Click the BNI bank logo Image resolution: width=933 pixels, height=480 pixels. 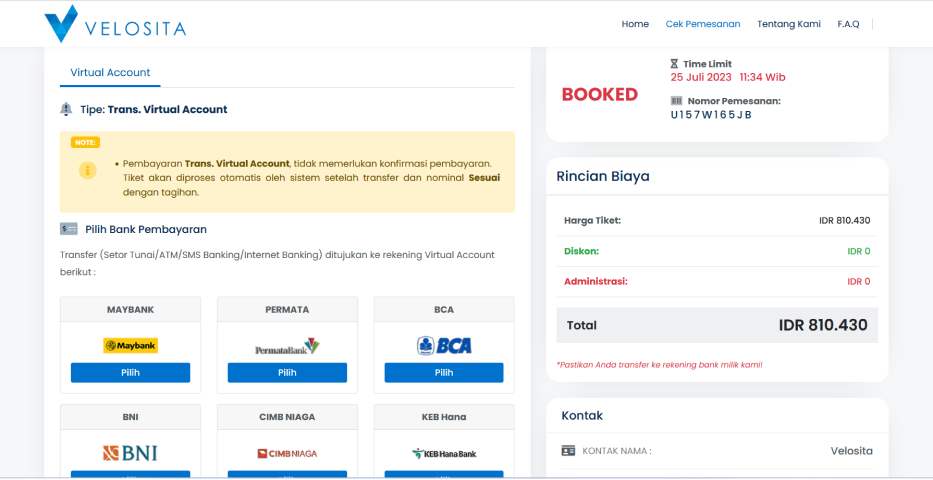(130, 453)
